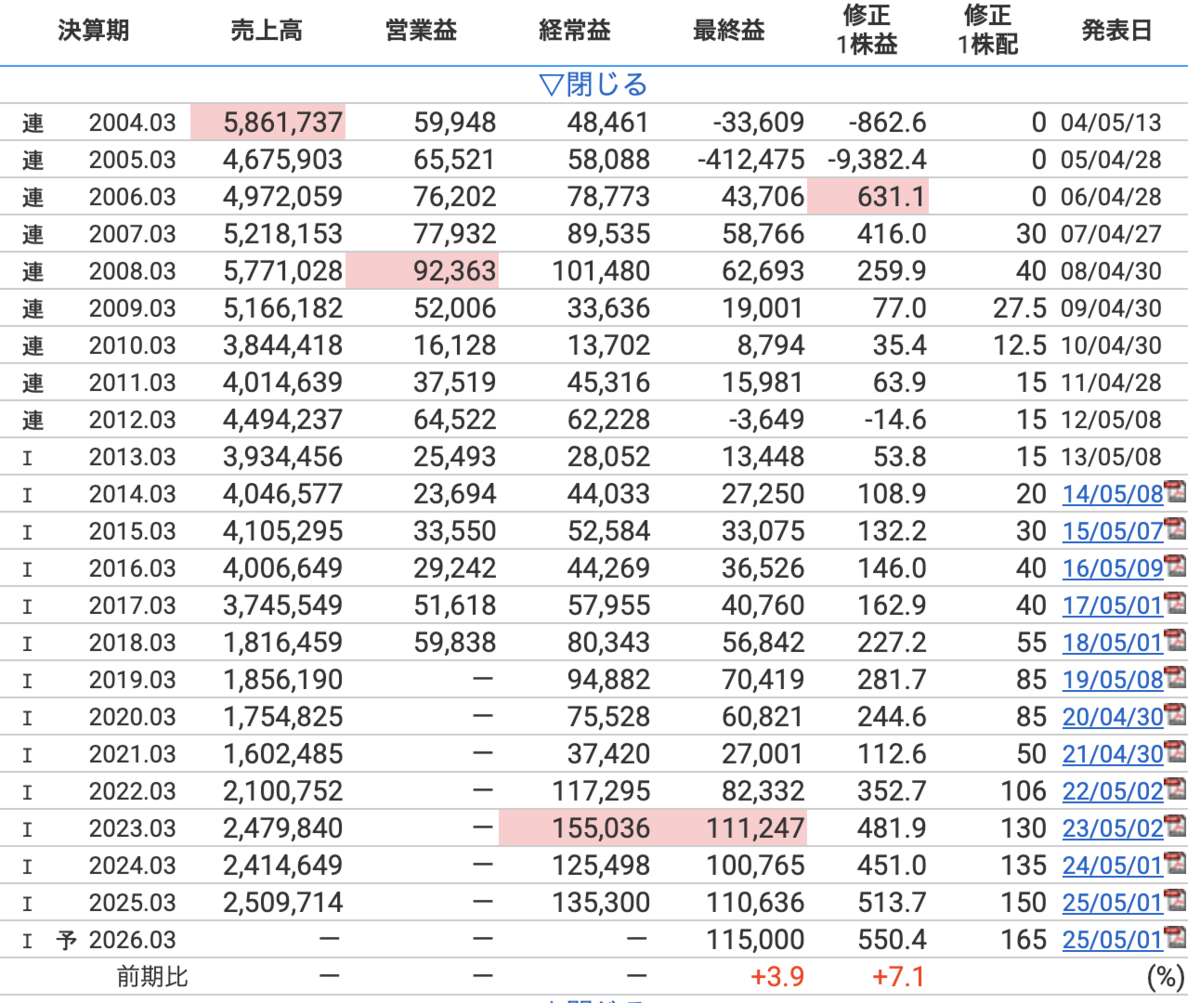
Task: Click the 13/05/08 announcement date
Action: [1112, 457]
